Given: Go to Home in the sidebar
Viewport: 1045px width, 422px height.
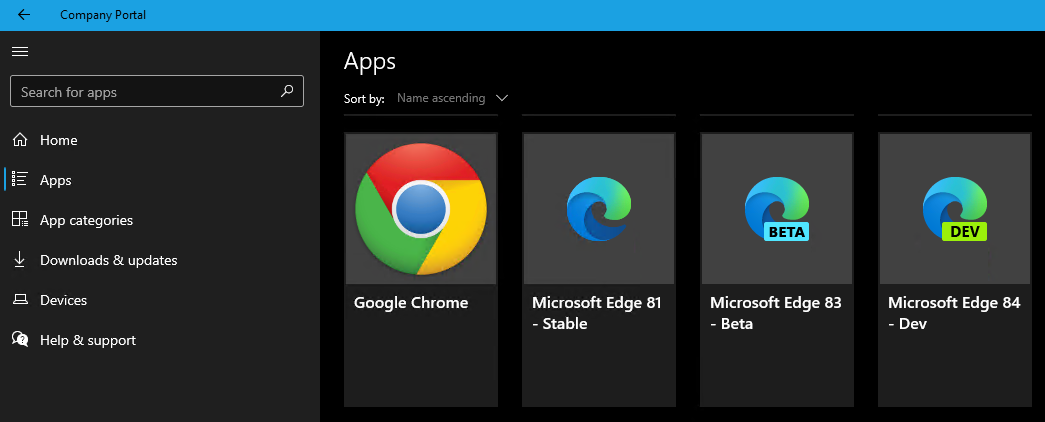Looking at the screenshot, I should [58, 140].
